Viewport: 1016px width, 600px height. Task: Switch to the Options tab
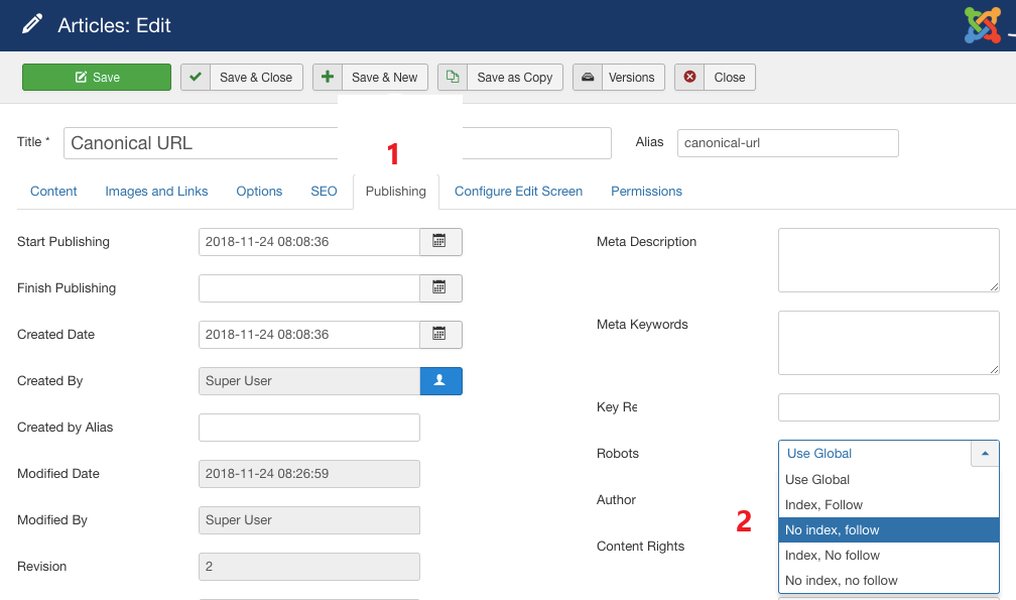point(259,191)
